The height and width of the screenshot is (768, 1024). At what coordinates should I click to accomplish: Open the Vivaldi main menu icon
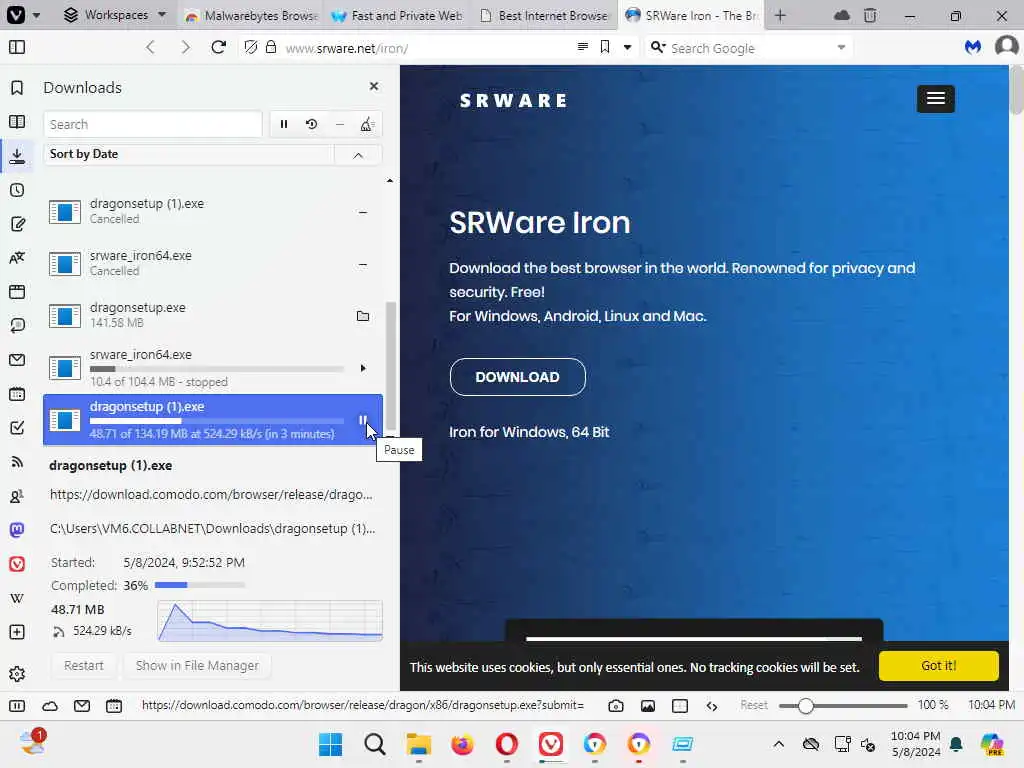click(16, 14)
